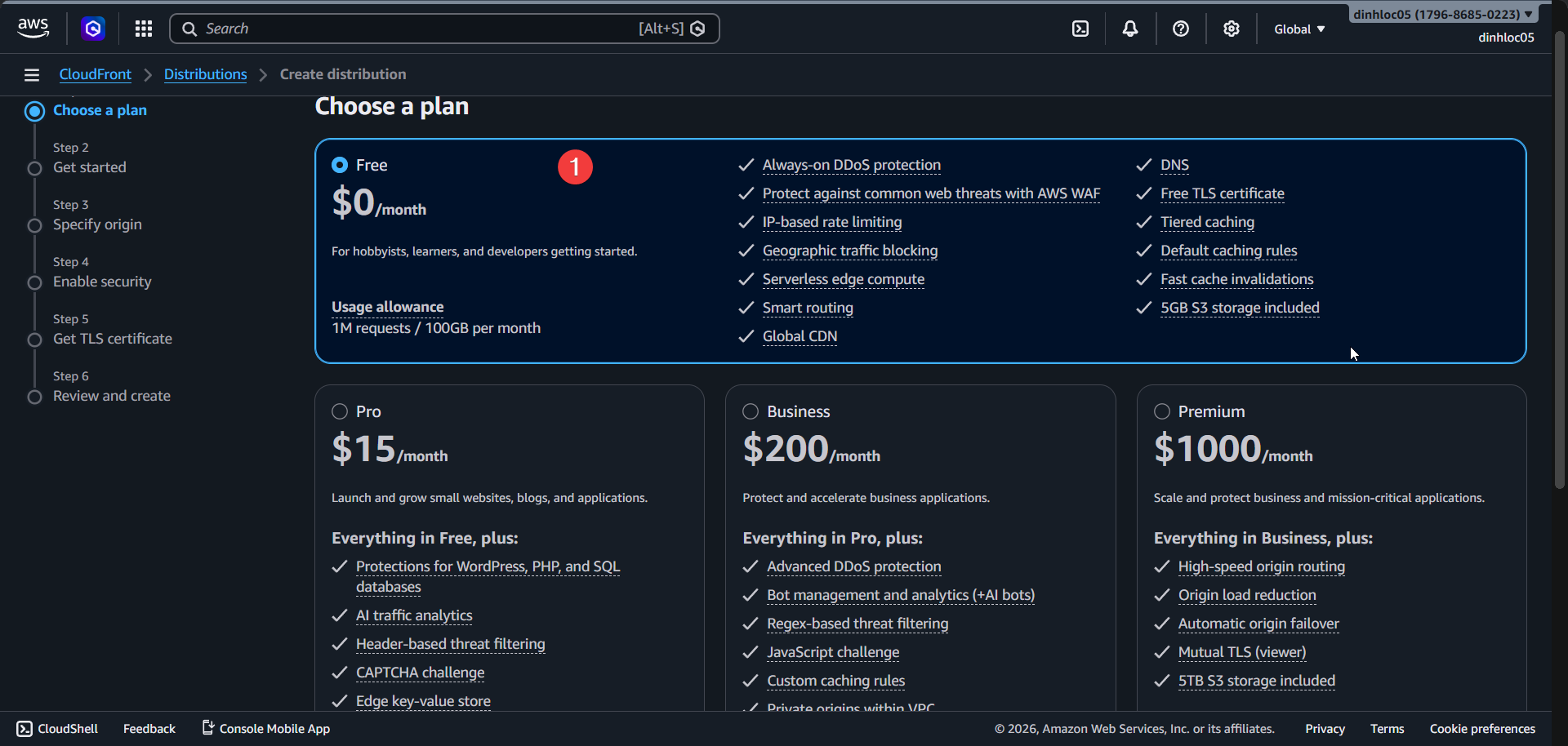Launch CloudShell from the top toolbar
1568x746 pixels.
[1080, 29]
